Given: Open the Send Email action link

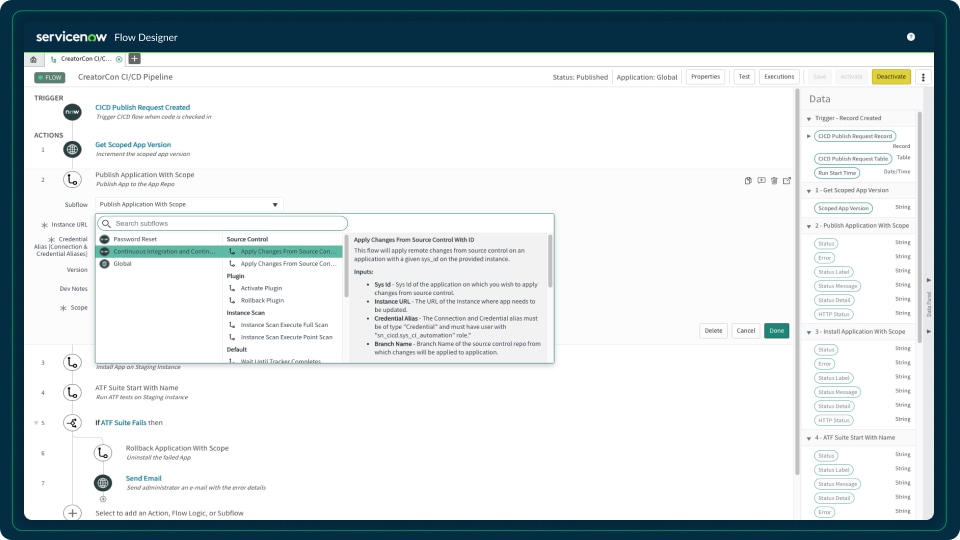Looking at the screenshot, I should (144, 479).
